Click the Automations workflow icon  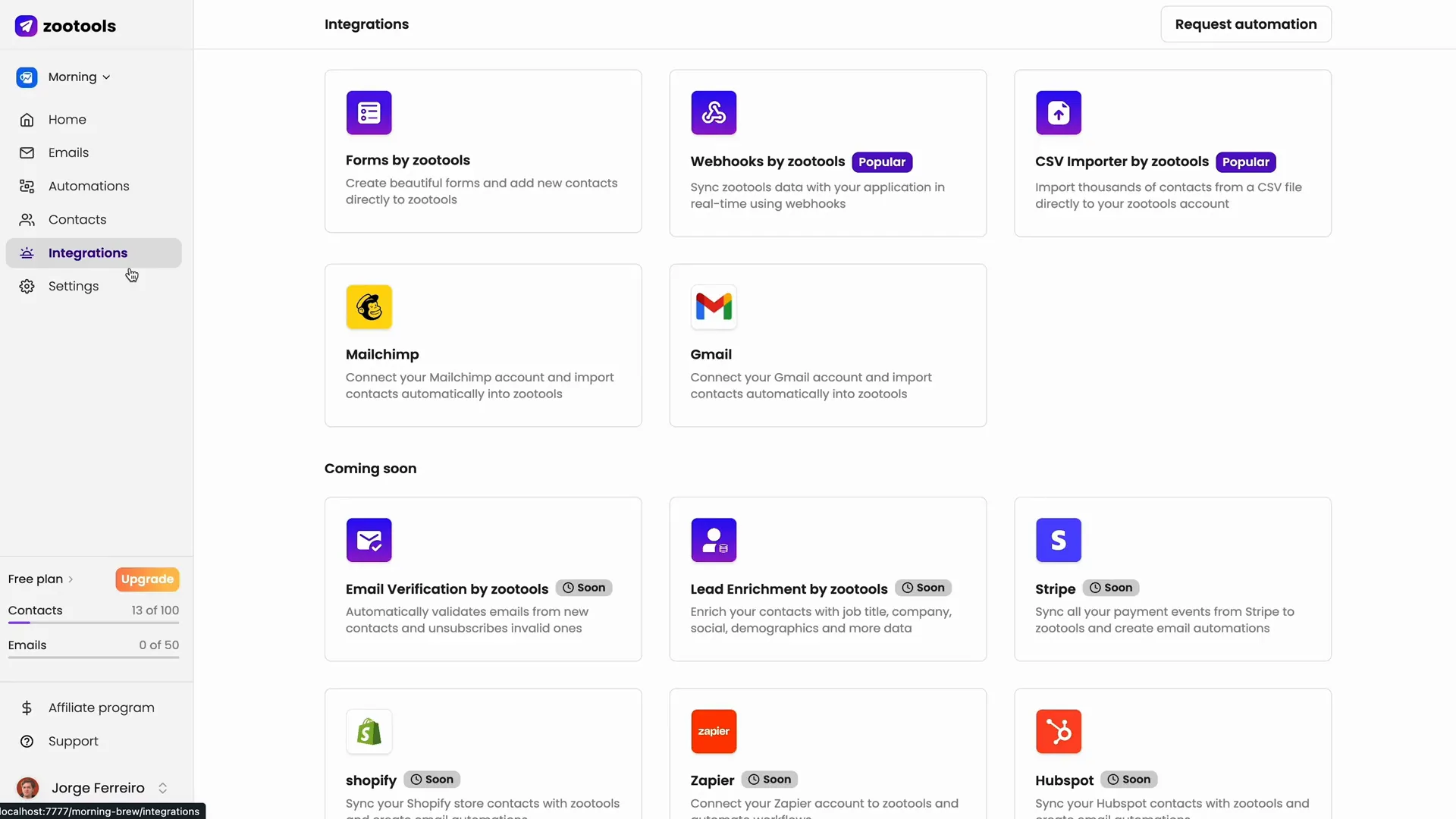(x=27, y=187)
